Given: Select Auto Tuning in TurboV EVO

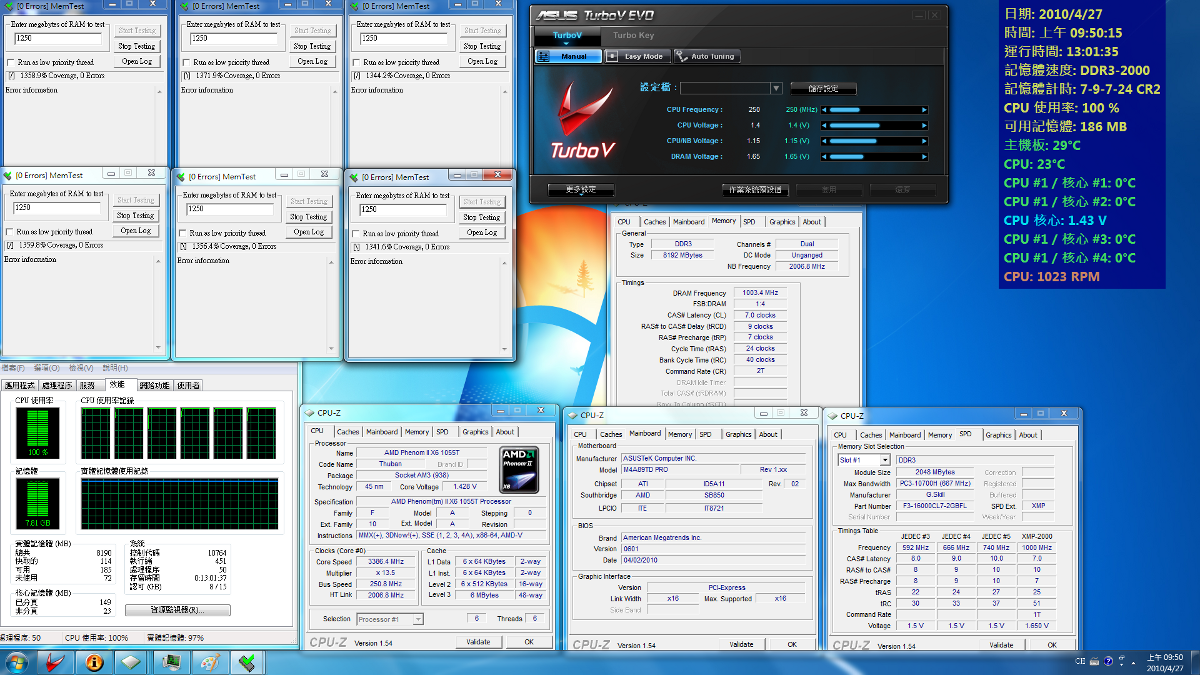Looking at the screenshot, I should coord(706,56).
